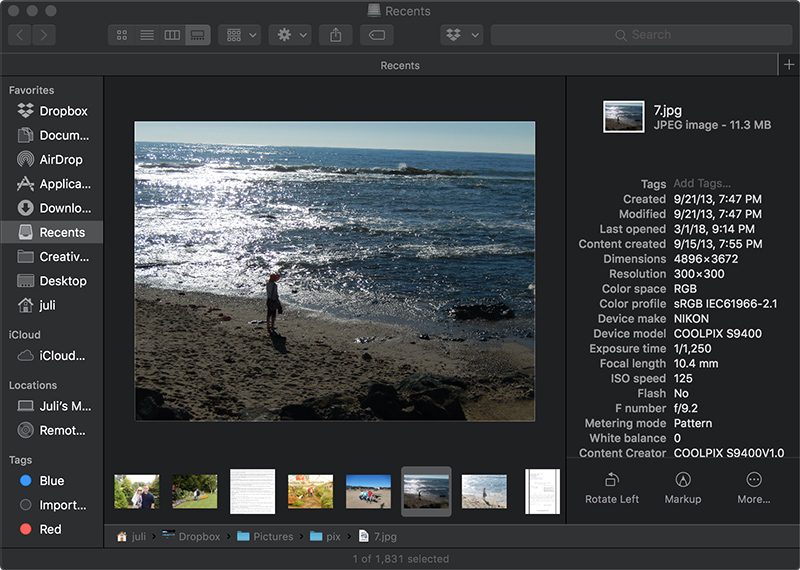This screenshot has height=570, width=800.
Task: Click the Share toolbar button
Action: point(334,35)
